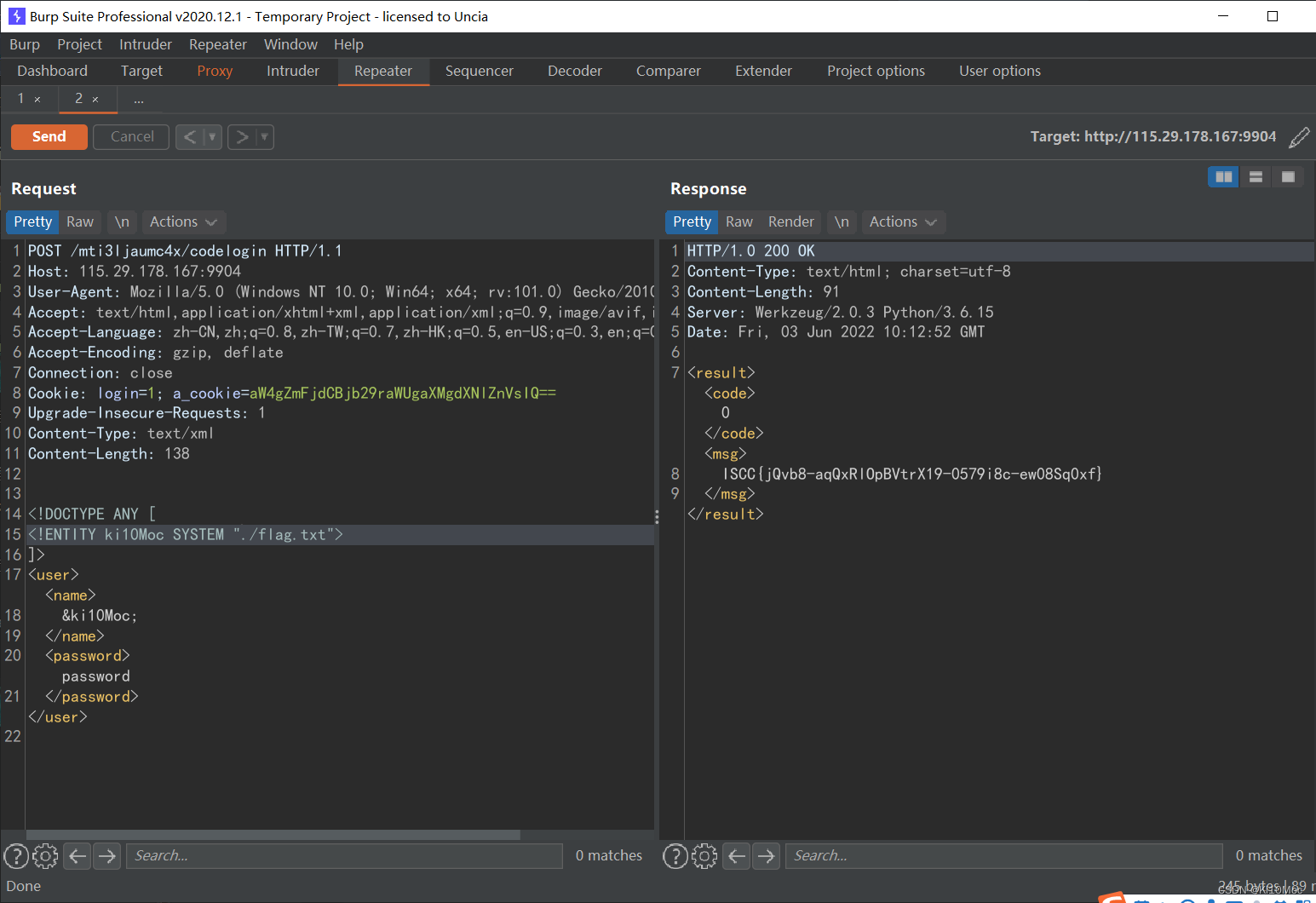Image resolution: width=1316 pixels, height=903 pixels.
Task: Click the Burp Suite logo in title bar
Action: tap(16, 16)
